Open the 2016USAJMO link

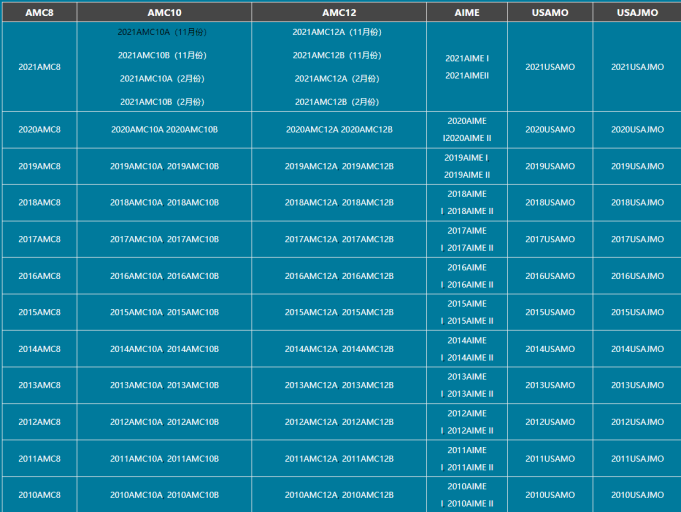click(x=637, y=276)
